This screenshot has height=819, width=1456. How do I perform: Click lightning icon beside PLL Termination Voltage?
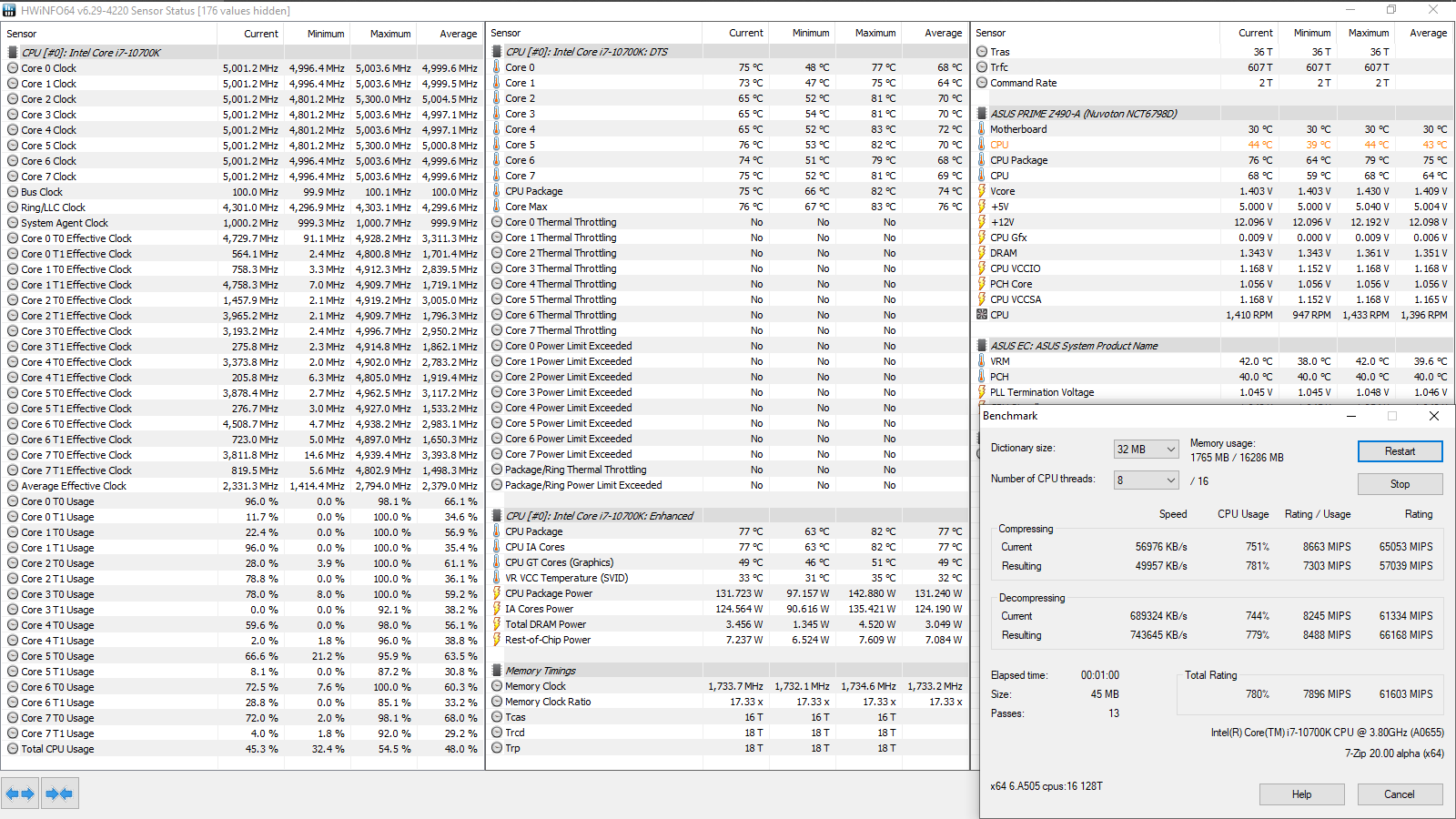pos(982,392)
